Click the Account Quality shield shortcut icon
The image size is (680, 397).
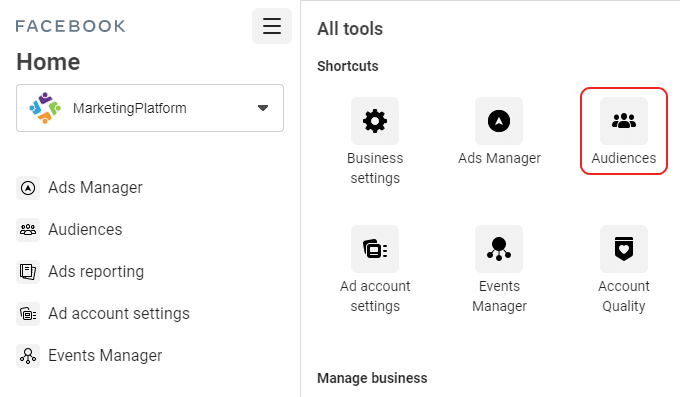coord(624,249)
